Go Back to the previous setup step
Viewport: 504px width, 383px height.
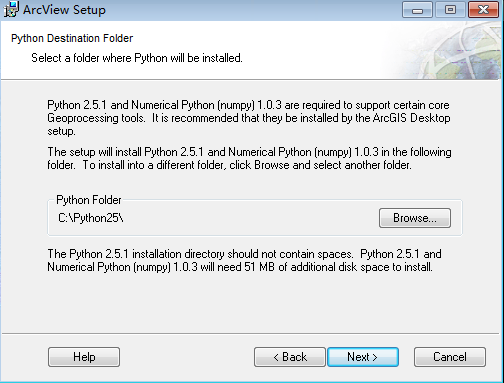click(290, 357)
